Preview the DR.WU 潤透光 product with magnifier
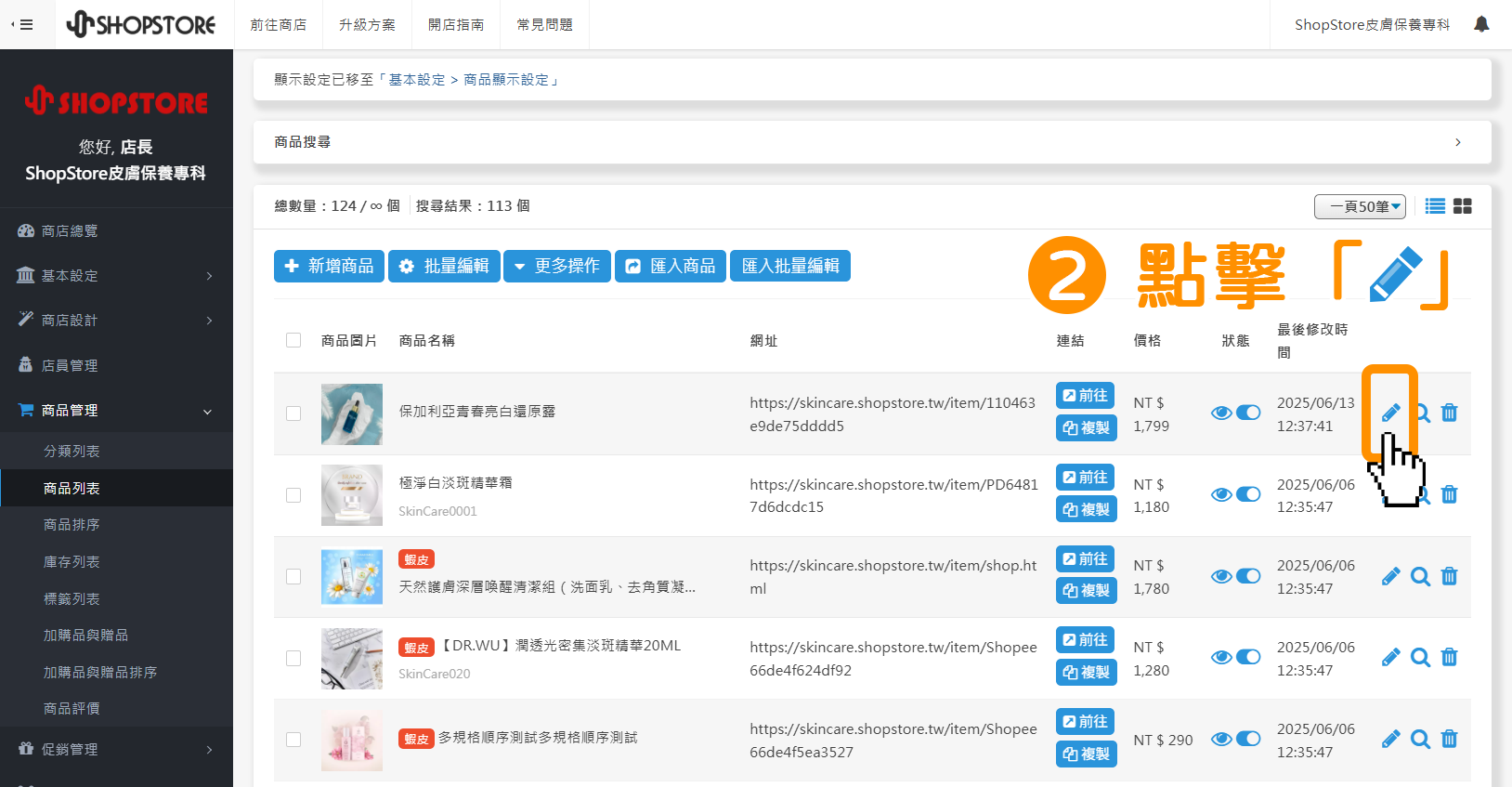1512x787 pixels. pyautogui.click(x=1420, y=658)
